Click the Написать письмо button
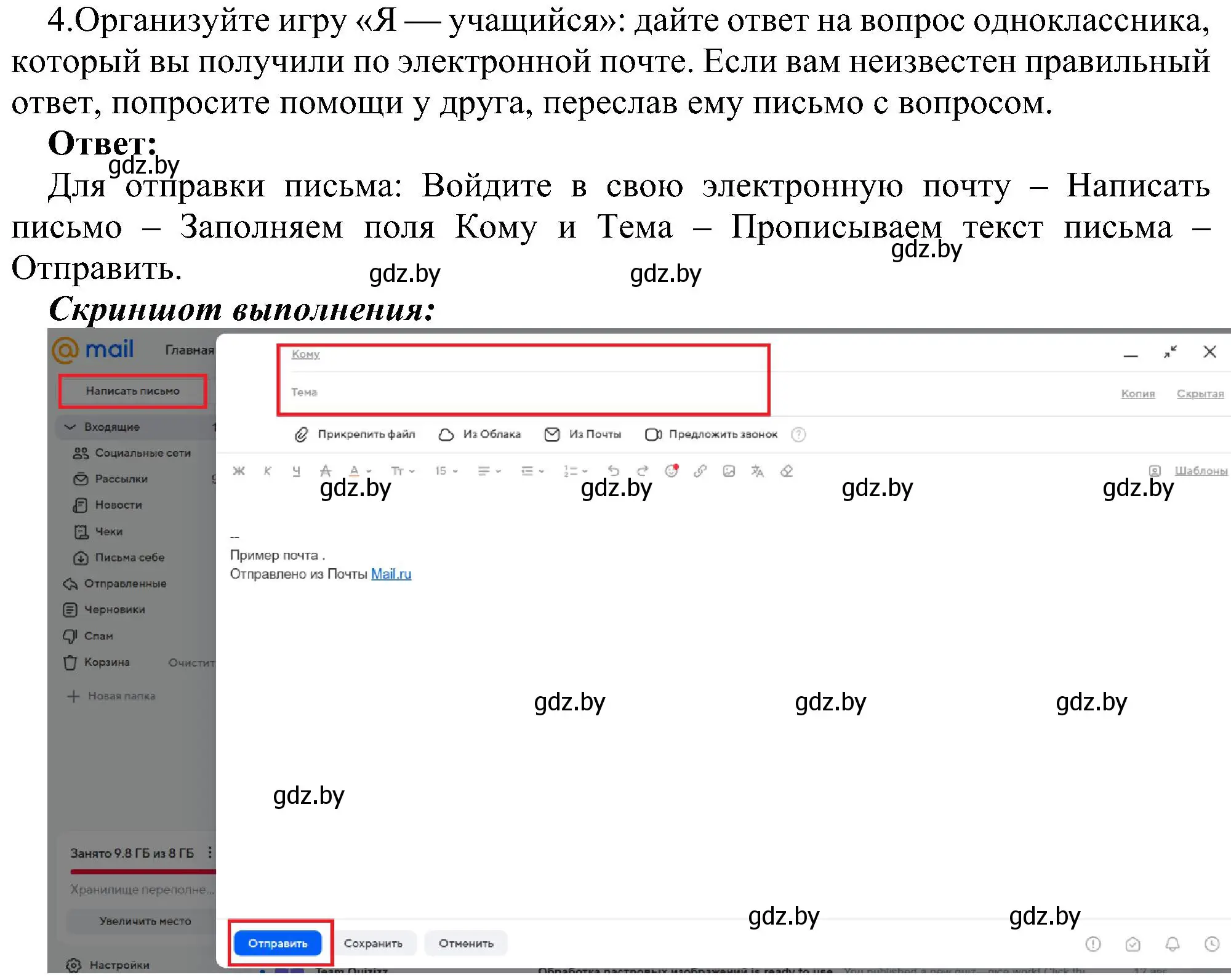This screenshot has height=980, width=1231. (x=132, y=391)
